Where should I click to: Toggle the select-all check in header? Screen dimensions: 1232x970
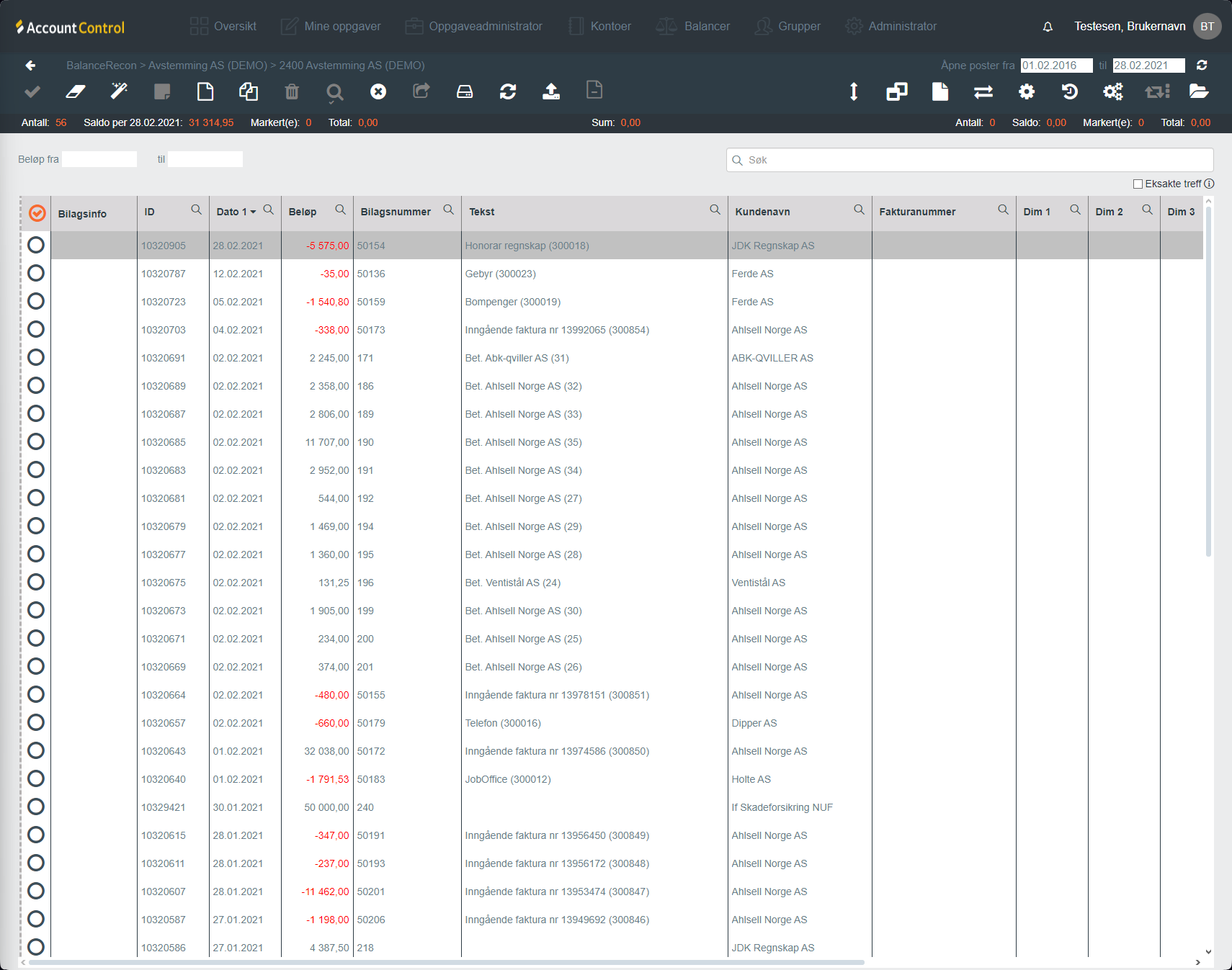pos(37,213)
